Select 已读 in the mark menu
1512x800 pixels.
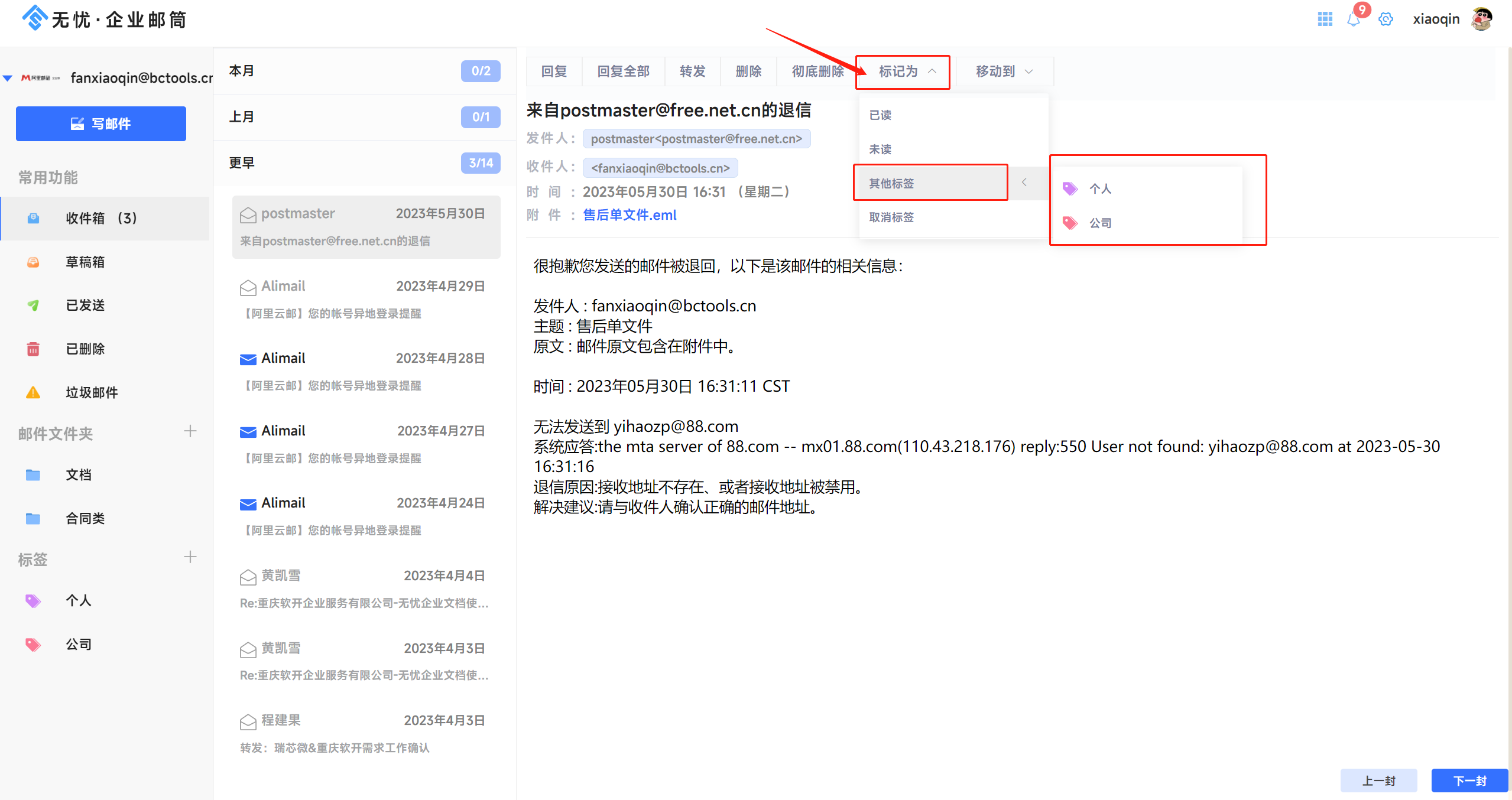click(x=880, y=115)
